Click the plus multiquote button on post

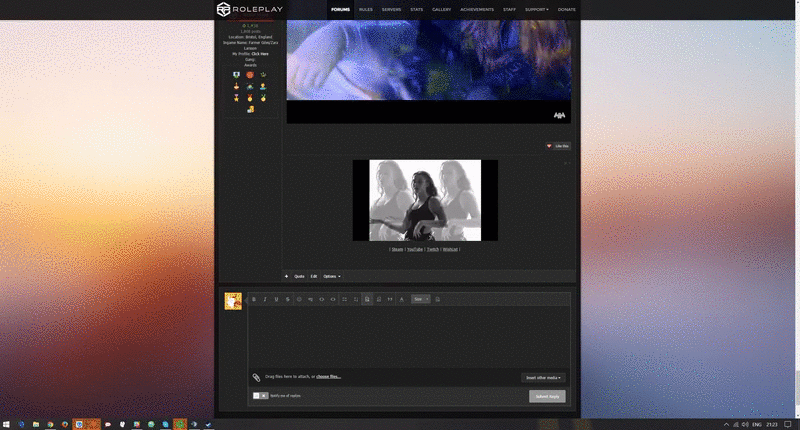pos(286,276)
